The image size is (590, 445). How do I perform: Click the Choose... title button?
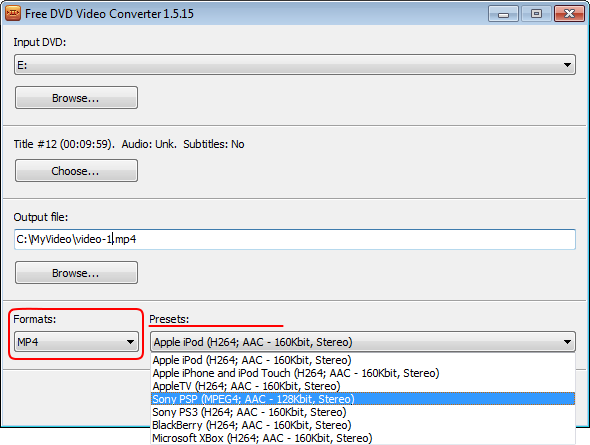click(x=76, y=171)
